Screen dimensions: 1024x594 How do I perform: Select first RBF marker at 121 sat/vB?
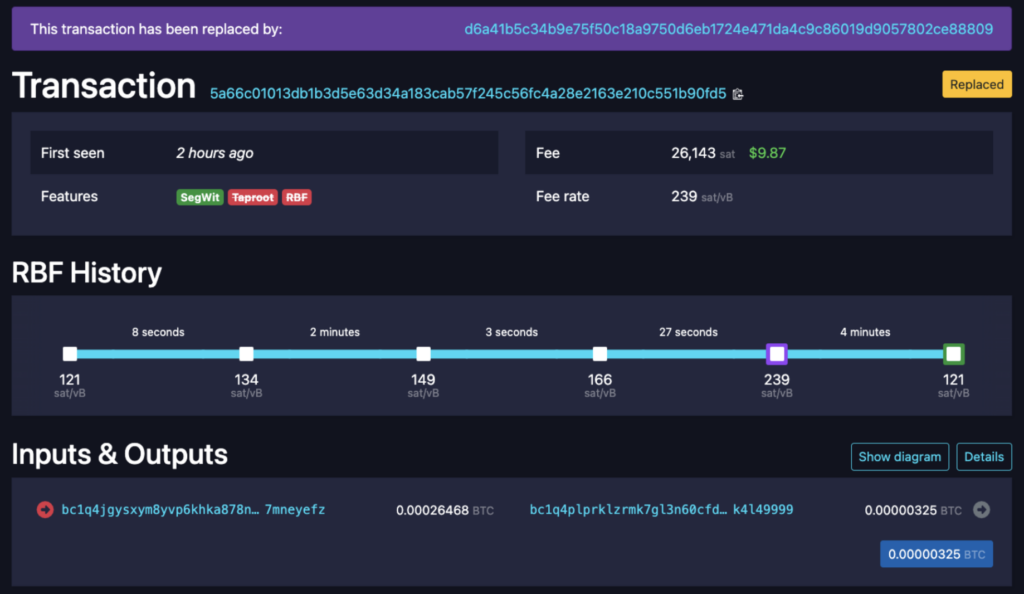tap(70, 354)
